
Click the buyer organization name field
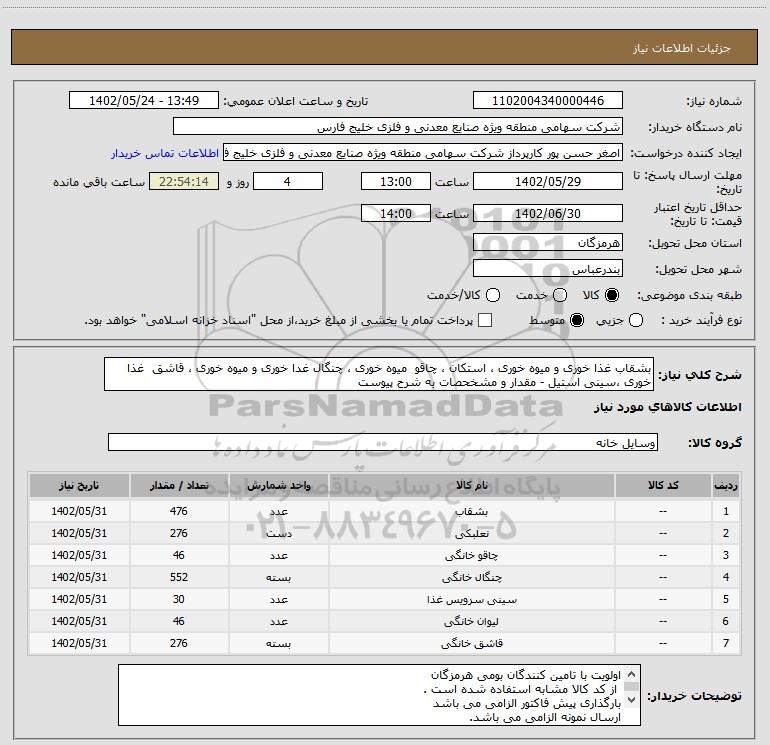(398, 126)
